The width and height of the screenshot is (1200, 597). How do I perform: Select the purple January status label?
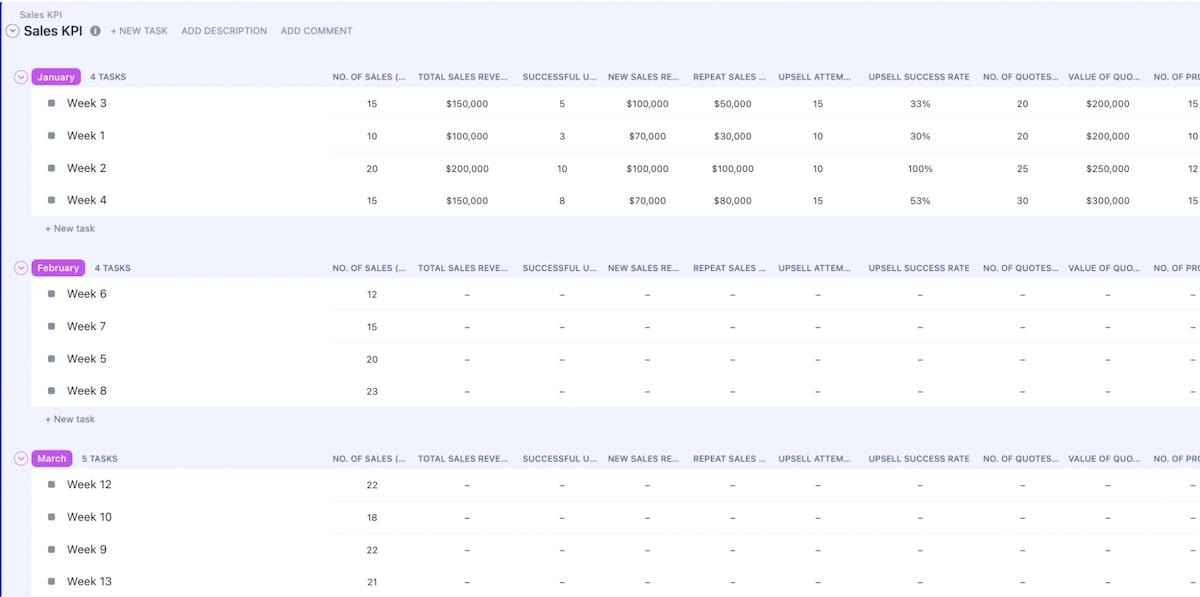click(x=56, y=77)
